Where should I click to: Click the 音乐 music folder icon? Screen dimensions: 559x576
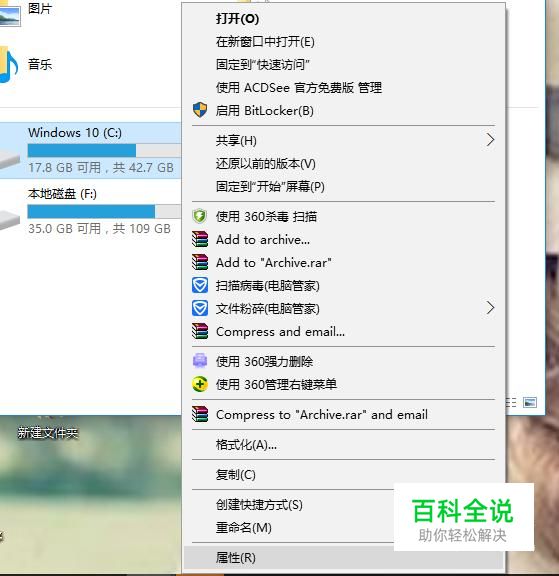click(8, 65)
